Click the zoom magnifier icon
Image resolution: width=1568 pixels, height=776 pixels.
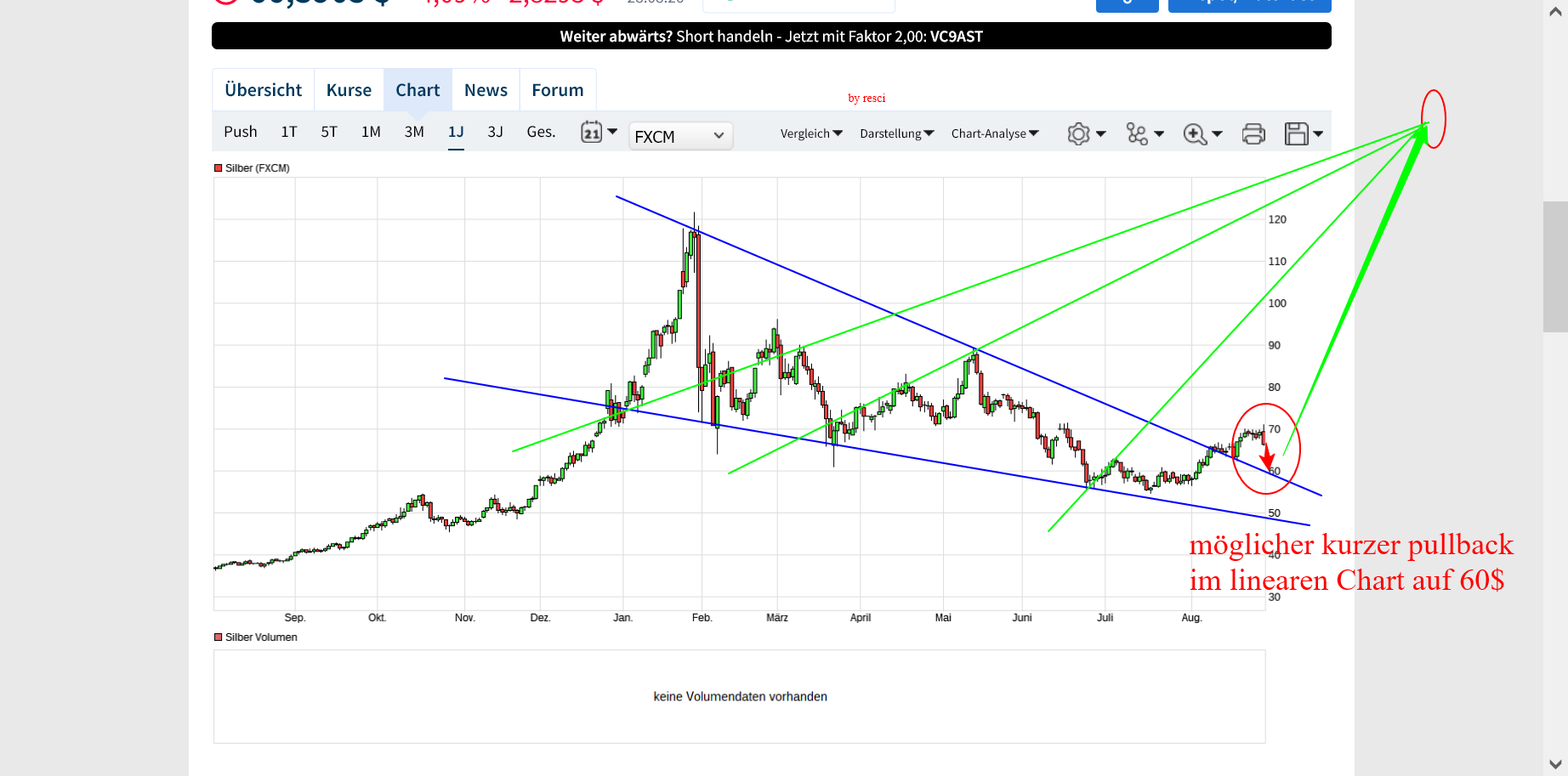coord(1195,133)
